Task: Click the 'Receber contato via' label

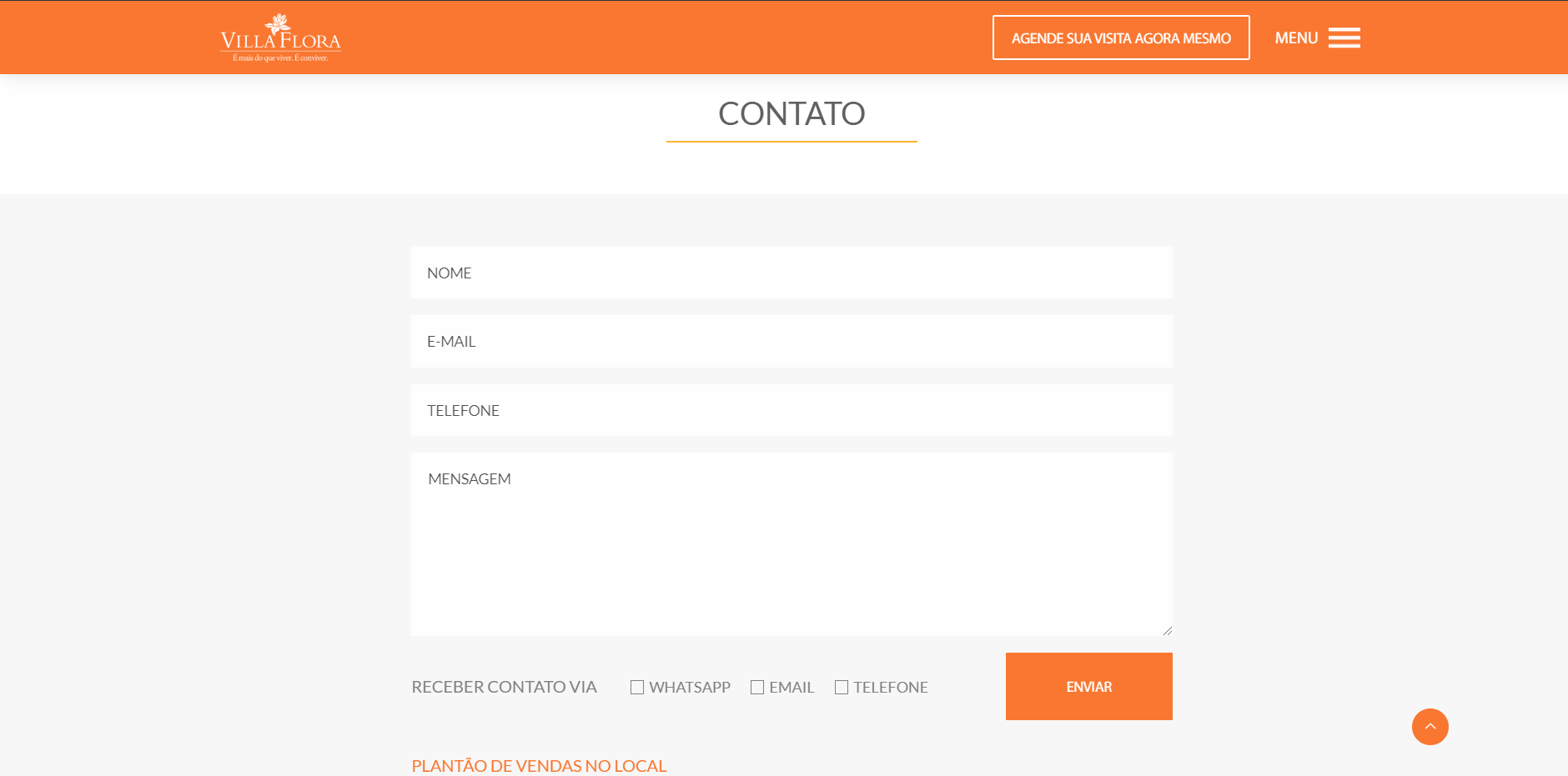Action: (504, 687)
